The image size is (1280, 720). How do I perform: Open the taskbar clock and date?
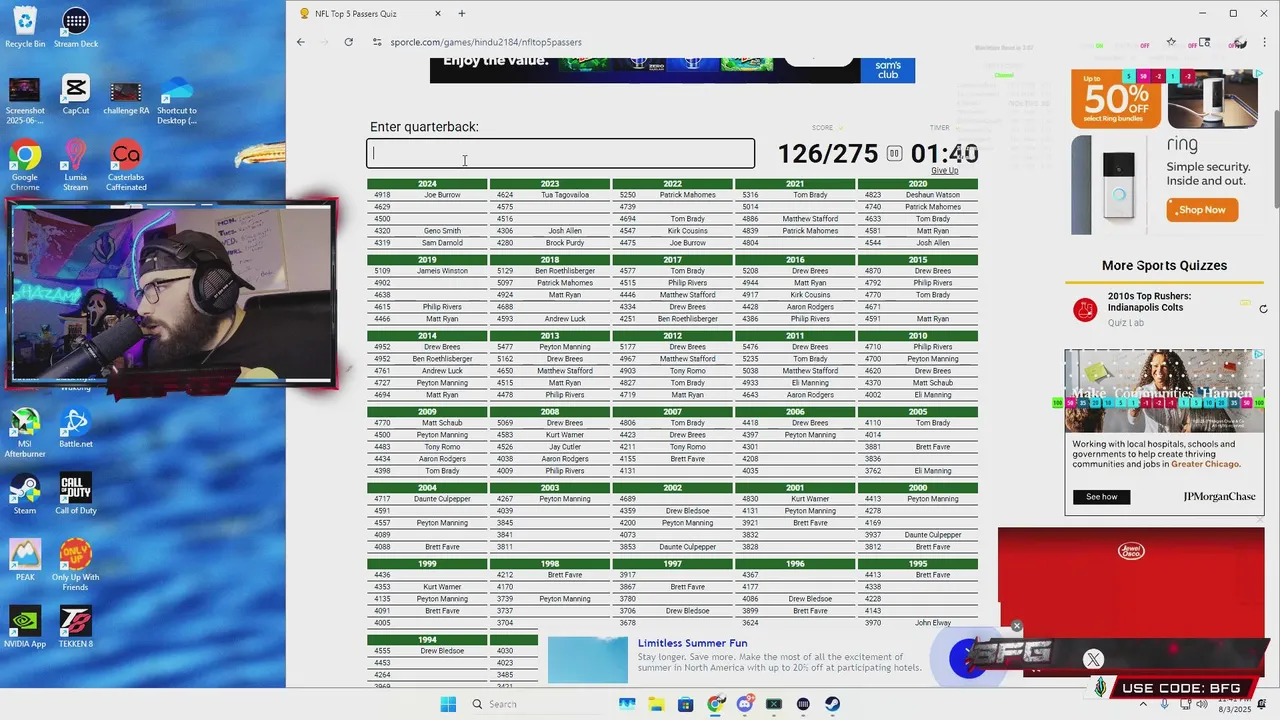[1234, 704]
